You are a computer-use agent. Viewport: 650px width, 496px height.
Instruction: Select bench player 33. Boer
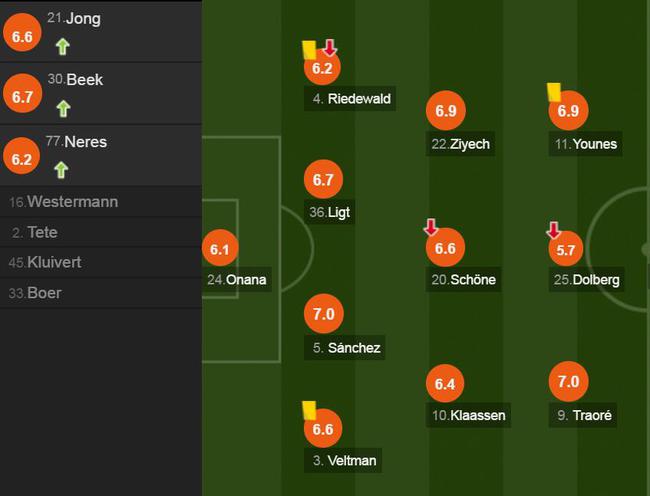pos(41,293)
